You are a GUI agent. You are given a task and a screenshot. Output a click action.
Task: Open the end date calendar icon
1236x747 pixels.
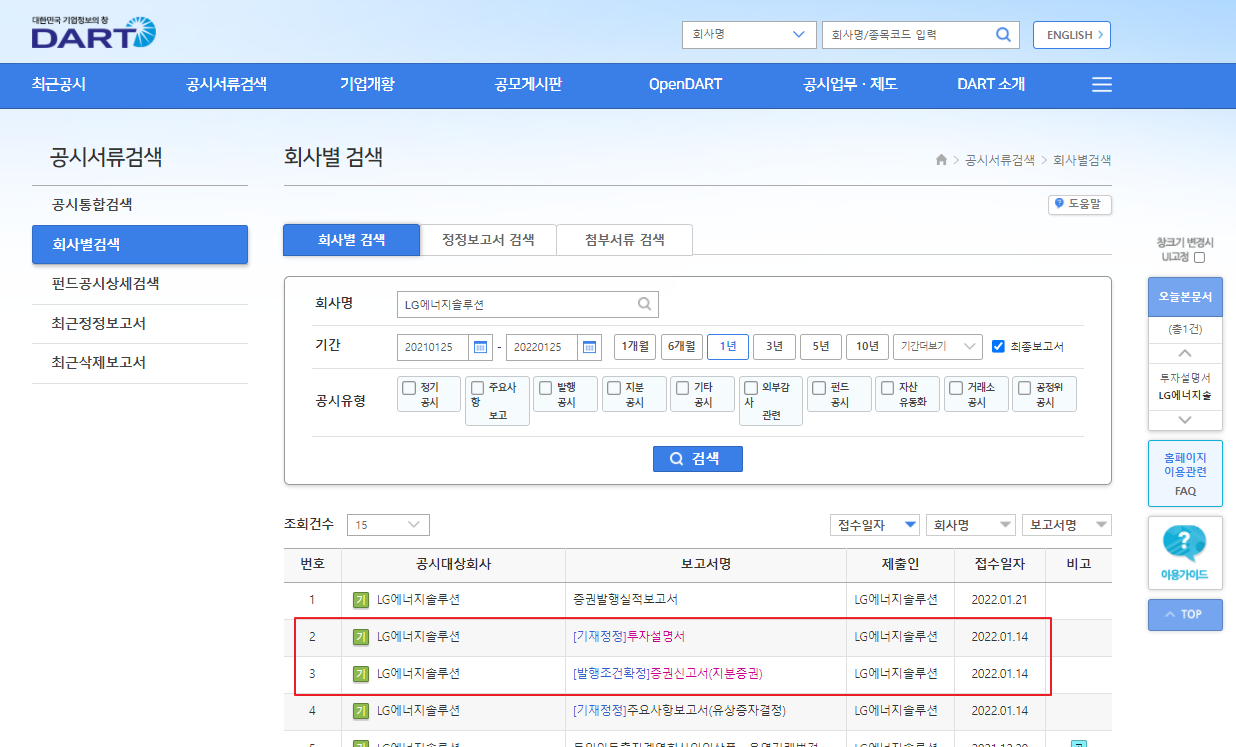pyautogui.click(x=589, y=347)
